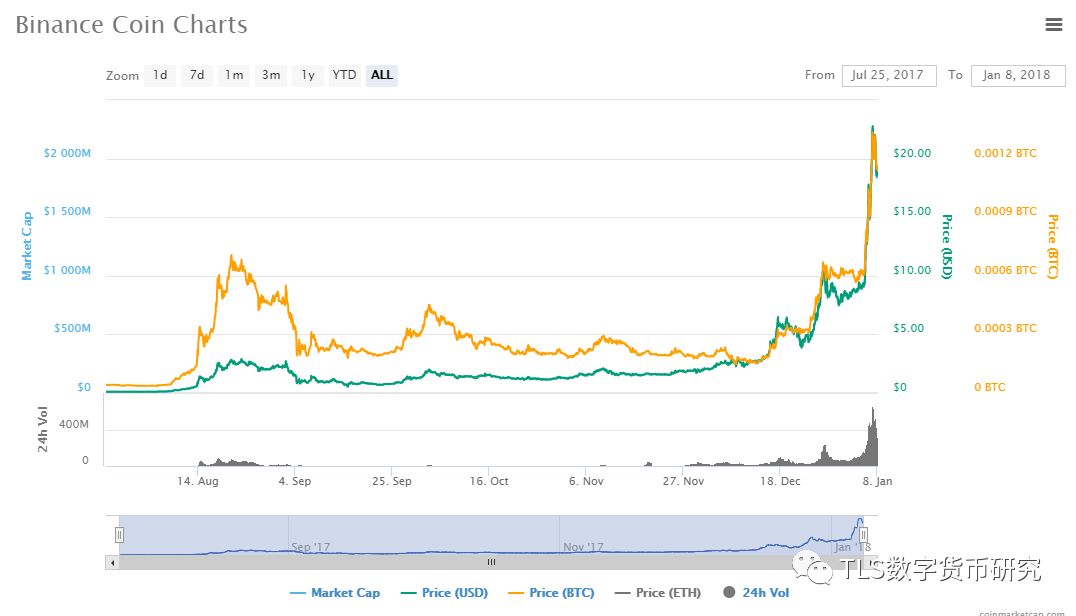Screen dimensions: 1076x616
Task: Click the 27. Nov x-axis label
Action: 683,481
